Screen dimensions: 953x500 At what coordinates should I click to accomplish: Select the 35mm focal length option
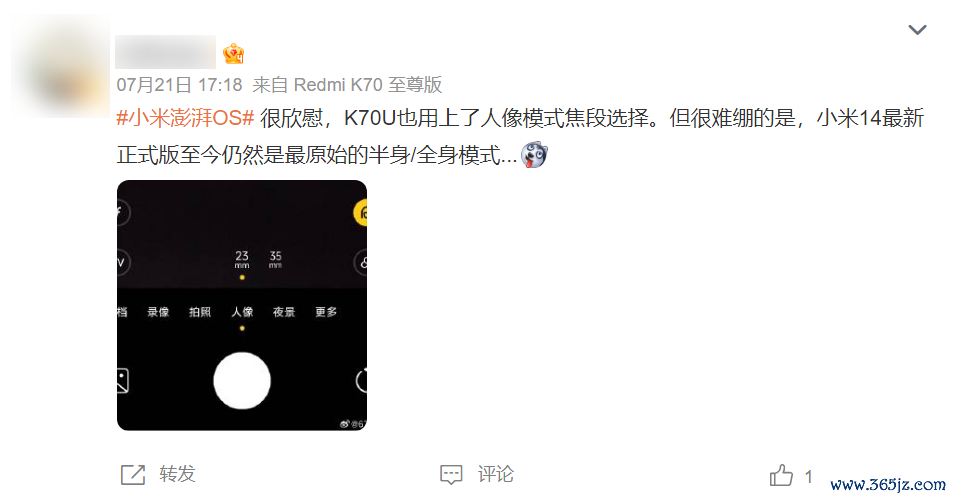tap(275, 259)
